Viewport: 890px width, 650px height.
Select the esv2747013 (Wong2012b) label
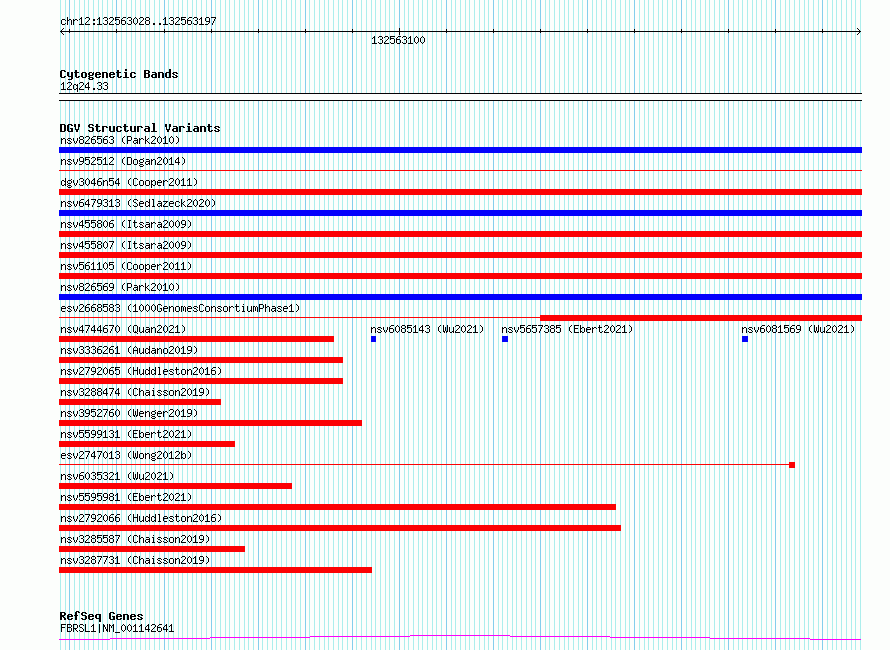click(126, 455)
